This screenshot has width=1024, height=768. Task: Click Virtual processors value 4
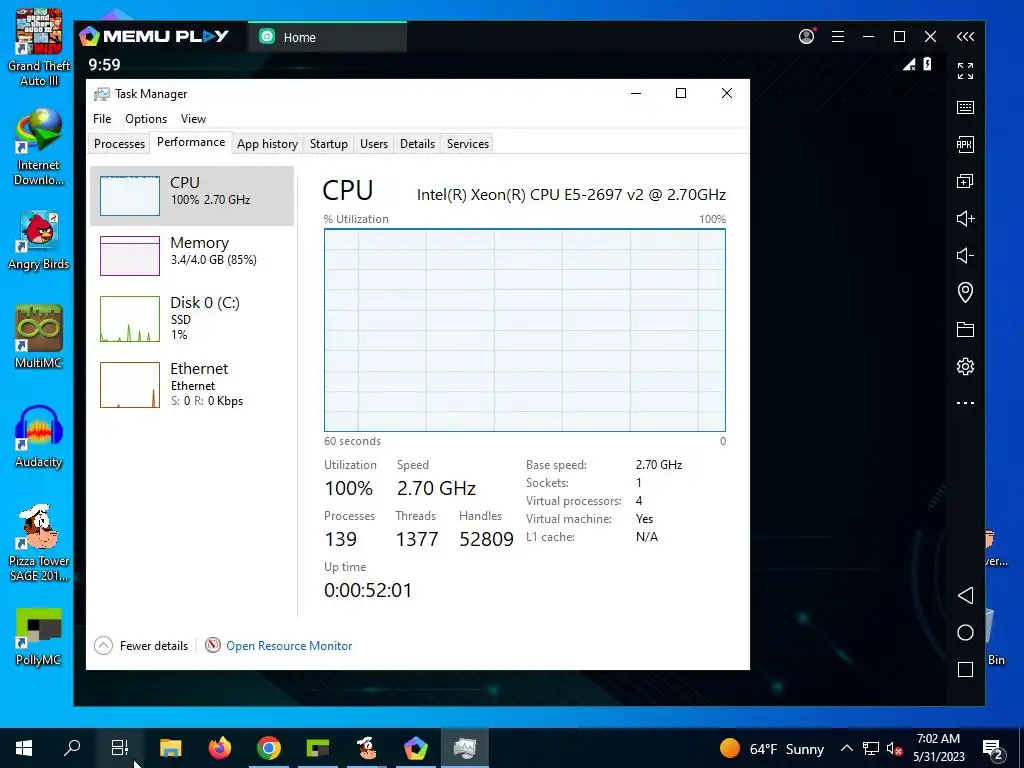point(639,501)
